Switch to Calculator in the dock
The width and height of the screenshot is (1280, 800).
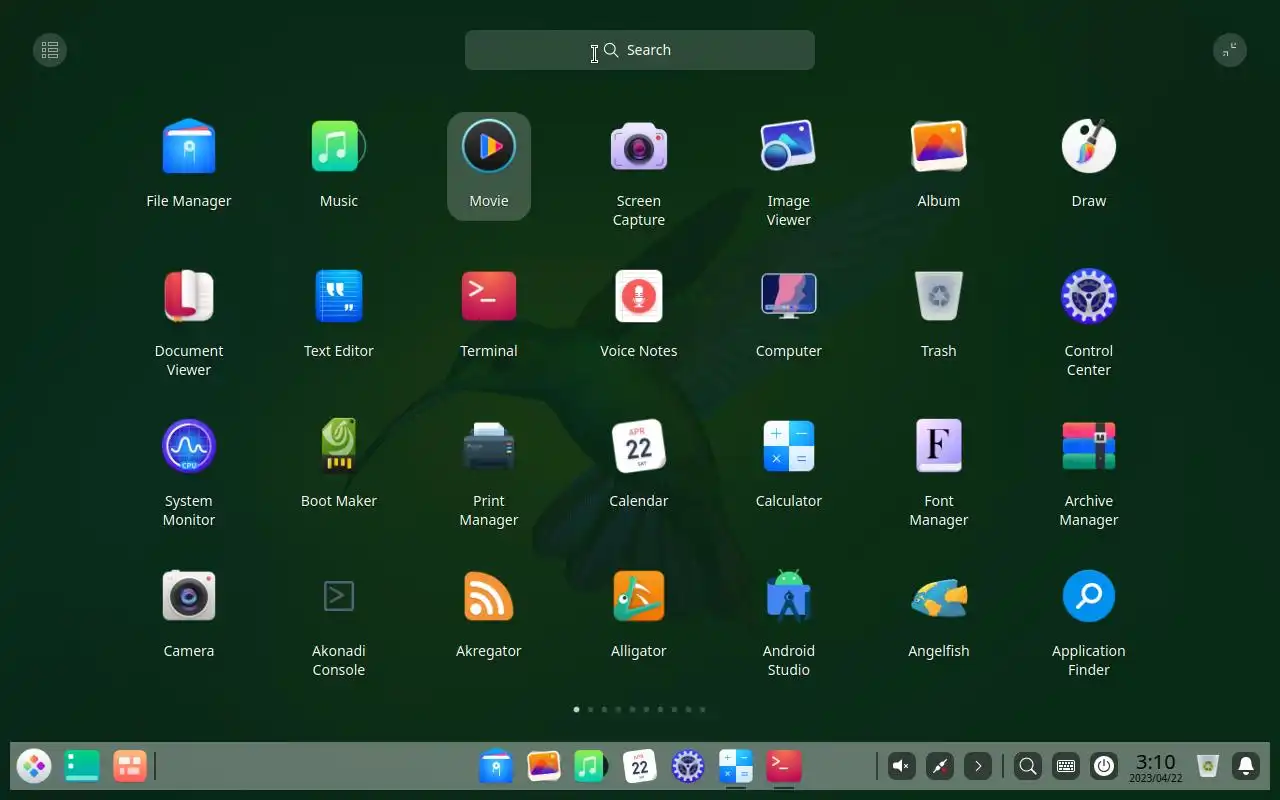736,767
